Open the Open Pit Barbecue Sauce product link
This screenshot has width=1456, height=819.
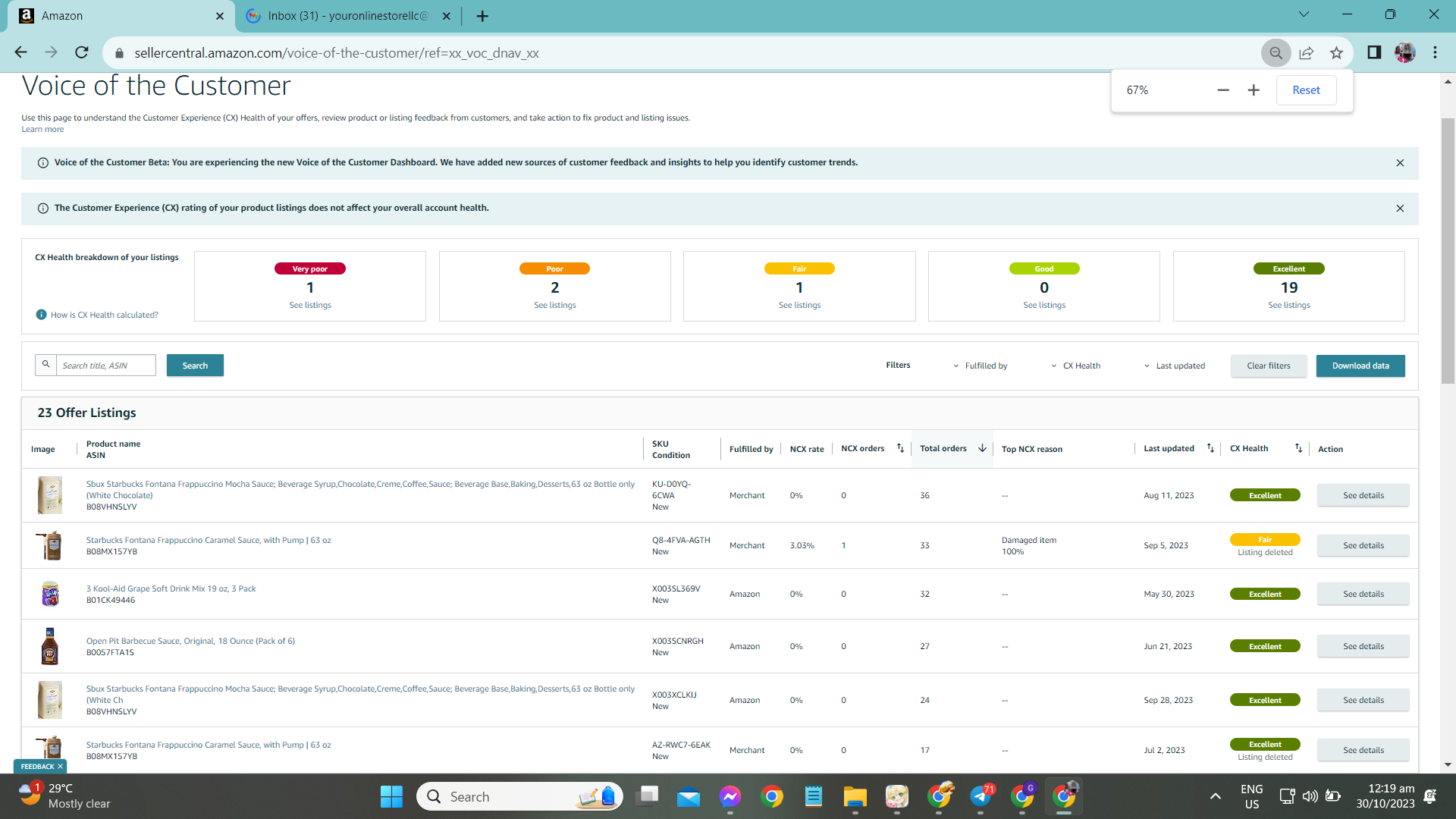pos(190,641)
